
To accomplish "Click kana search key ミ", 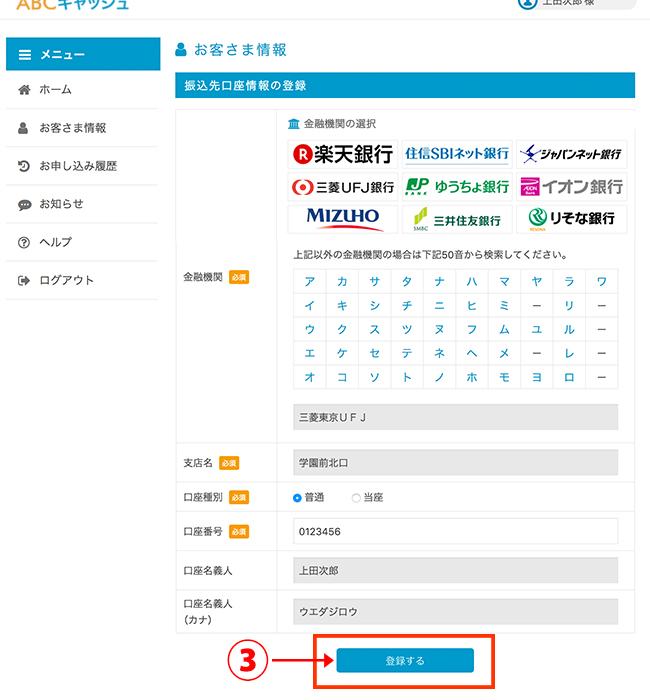I will [504, 305].
